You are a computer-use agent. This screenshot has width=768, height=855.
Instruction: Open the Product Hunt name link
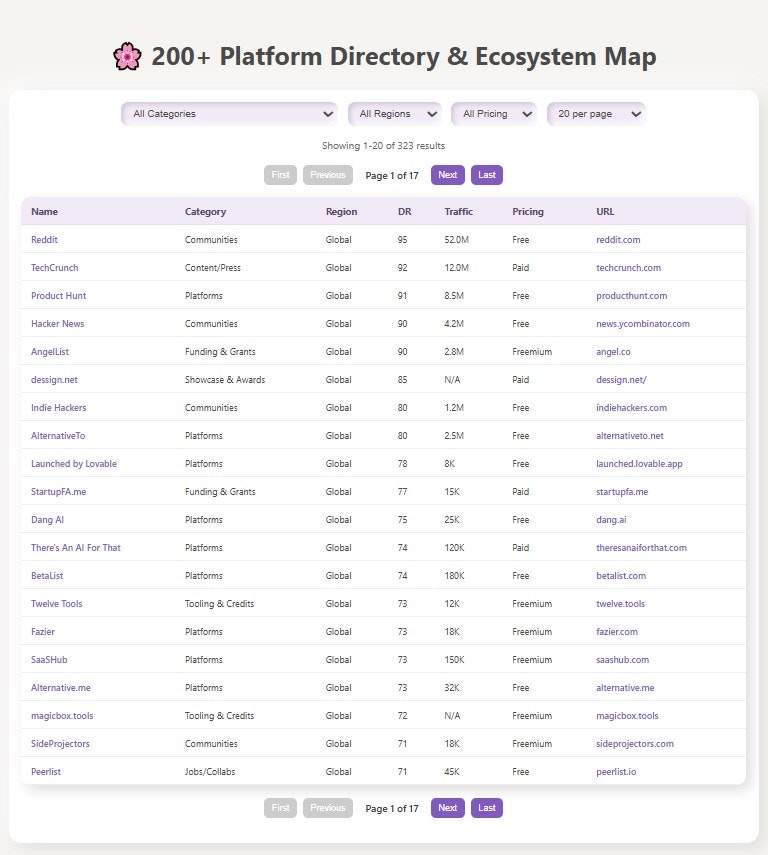click(58, 296)
